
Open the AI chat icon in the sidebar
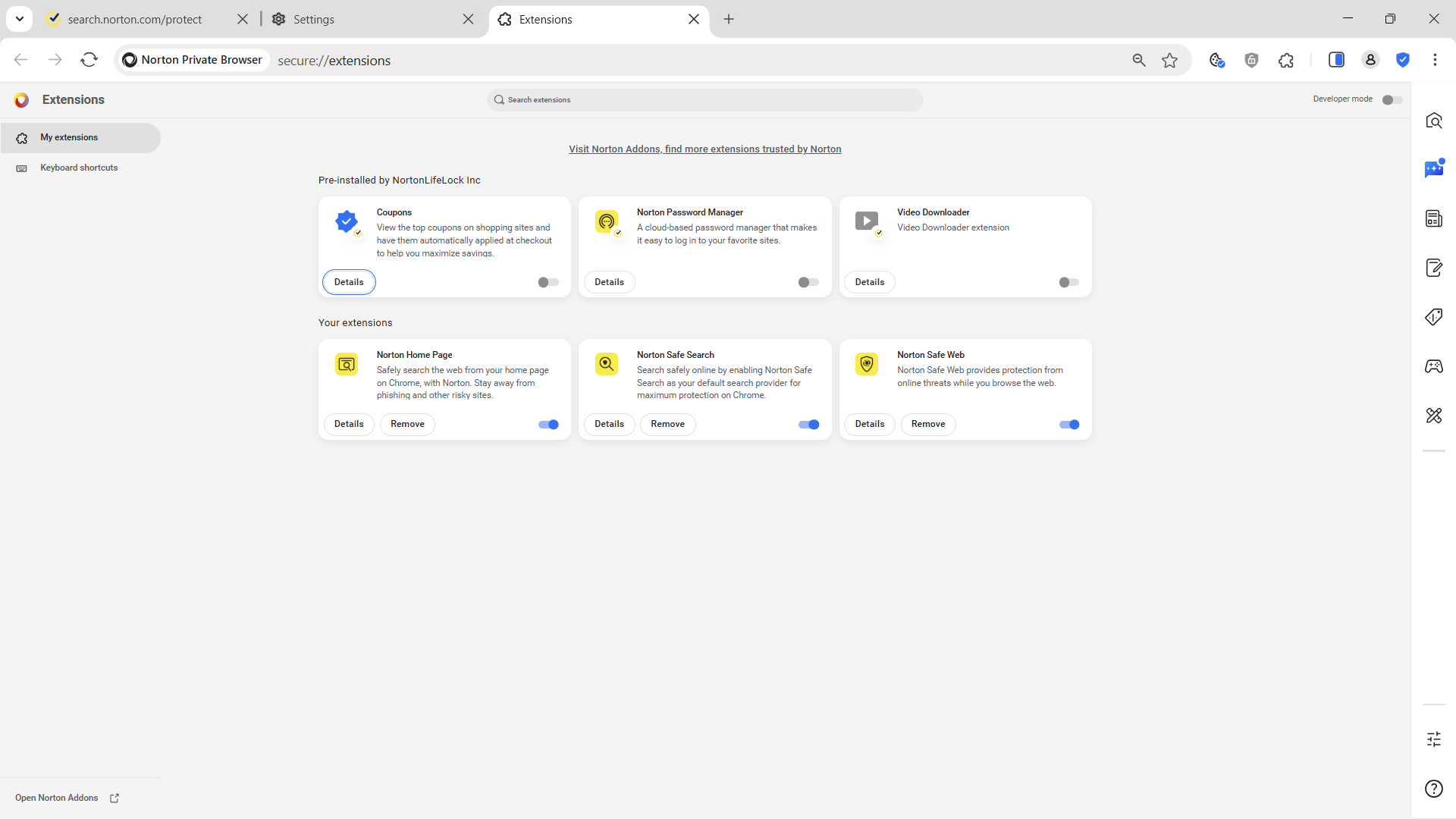(1434, 169)
